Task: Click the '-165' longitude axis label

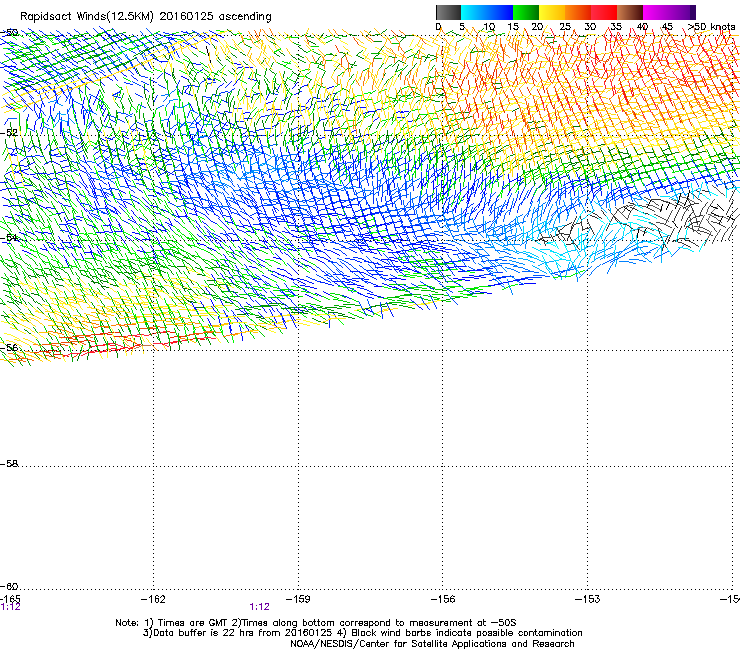Action: coord(10,599)
